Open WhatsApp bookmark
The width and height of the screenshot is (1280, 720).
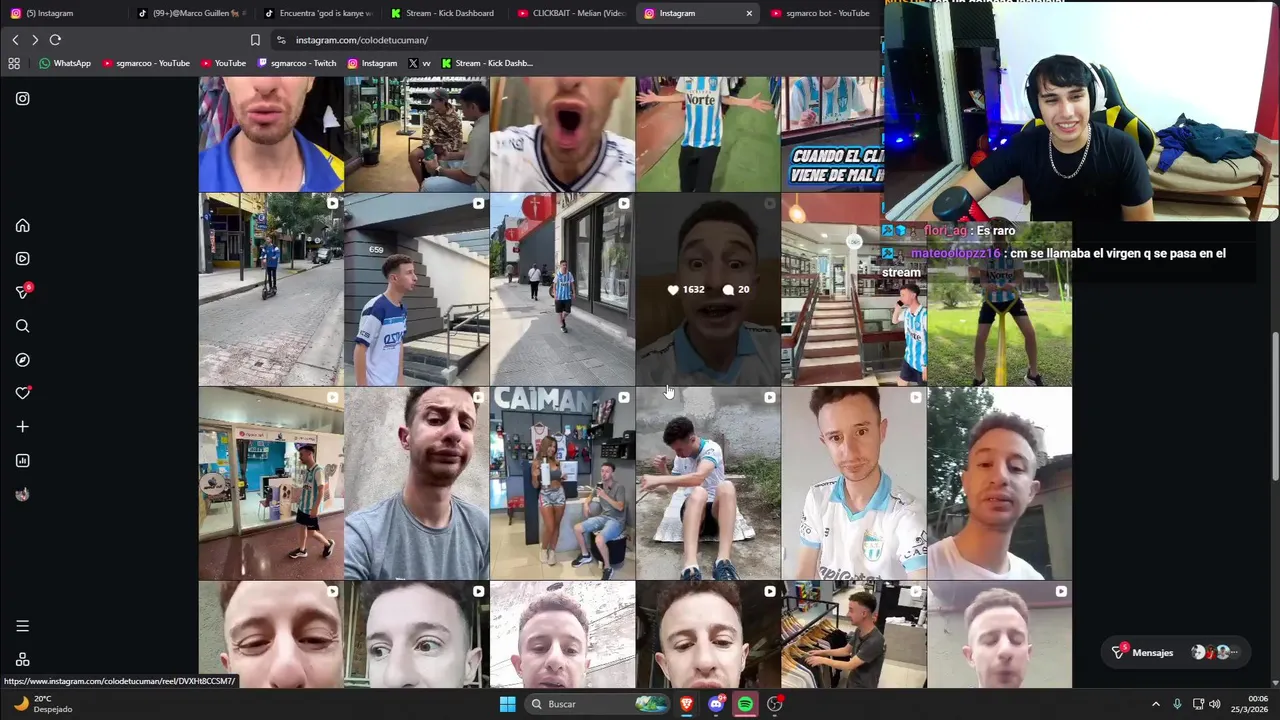(64, 63)
